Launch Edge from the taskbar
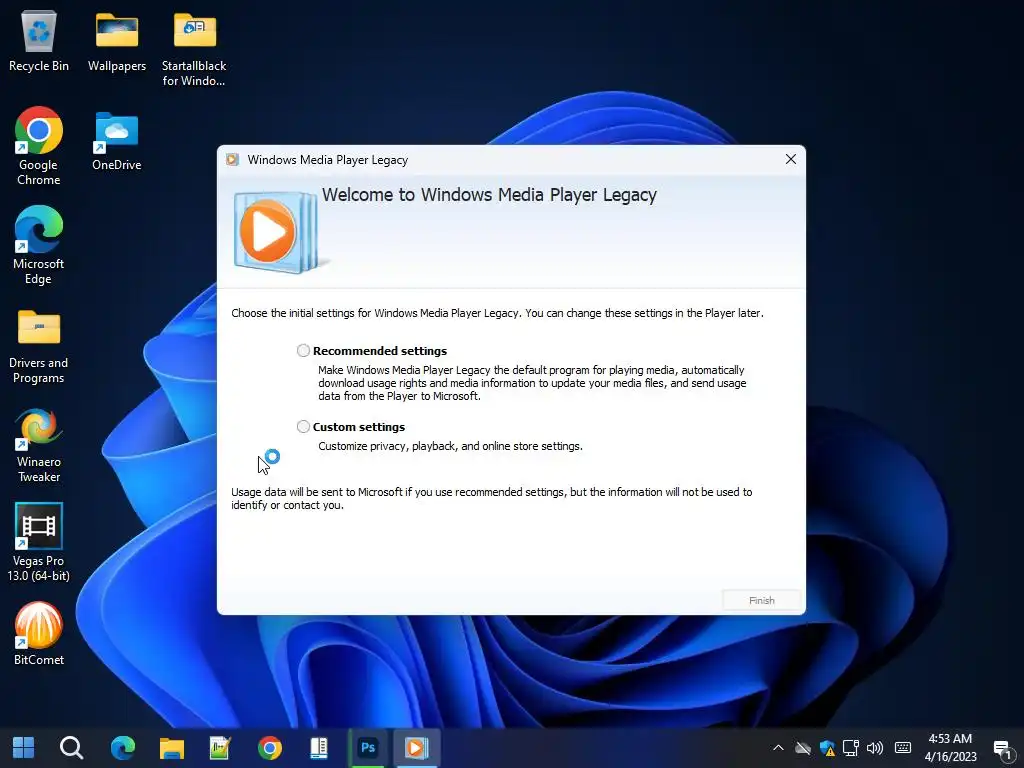Image resolution: width=1024 pixels, height=768 pixels. [123, 748]
